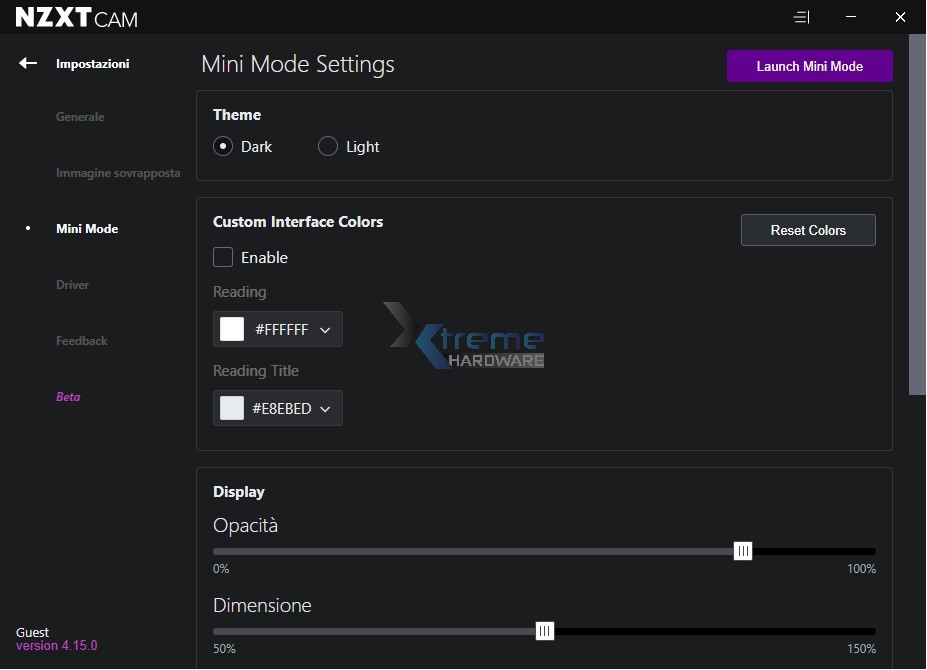Viewport: 927px width, 670px height.
Task: Close the NZXT CAM window
Action: [900, 17]
